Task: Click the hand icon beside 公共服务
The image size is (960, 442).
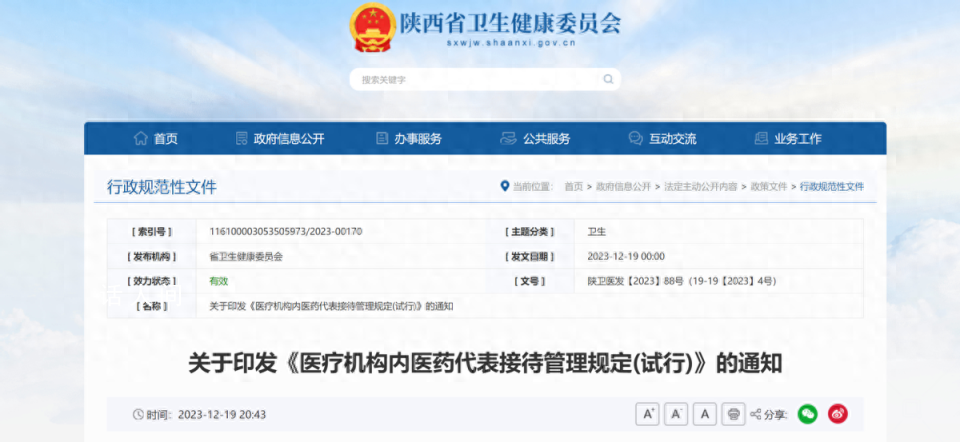Action: pos(508,138)
